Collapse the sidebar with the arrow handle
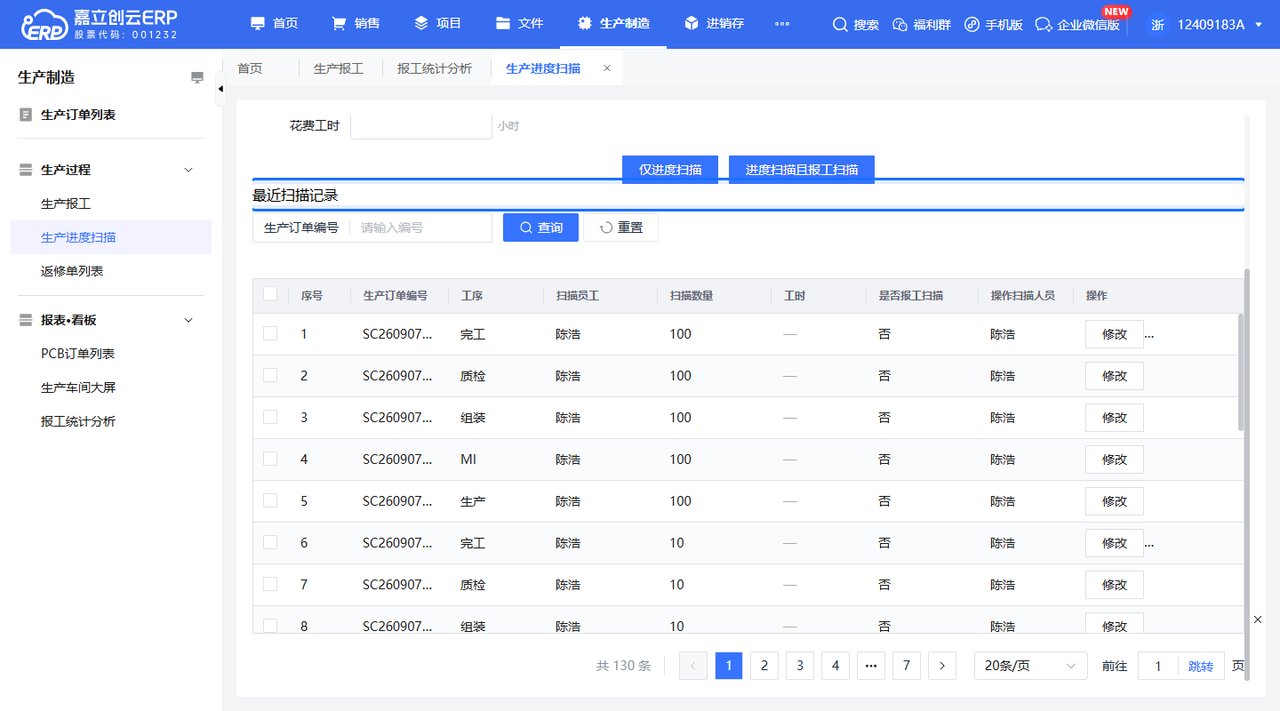Viewport: 1280px width, 711px height. point(220,89)
